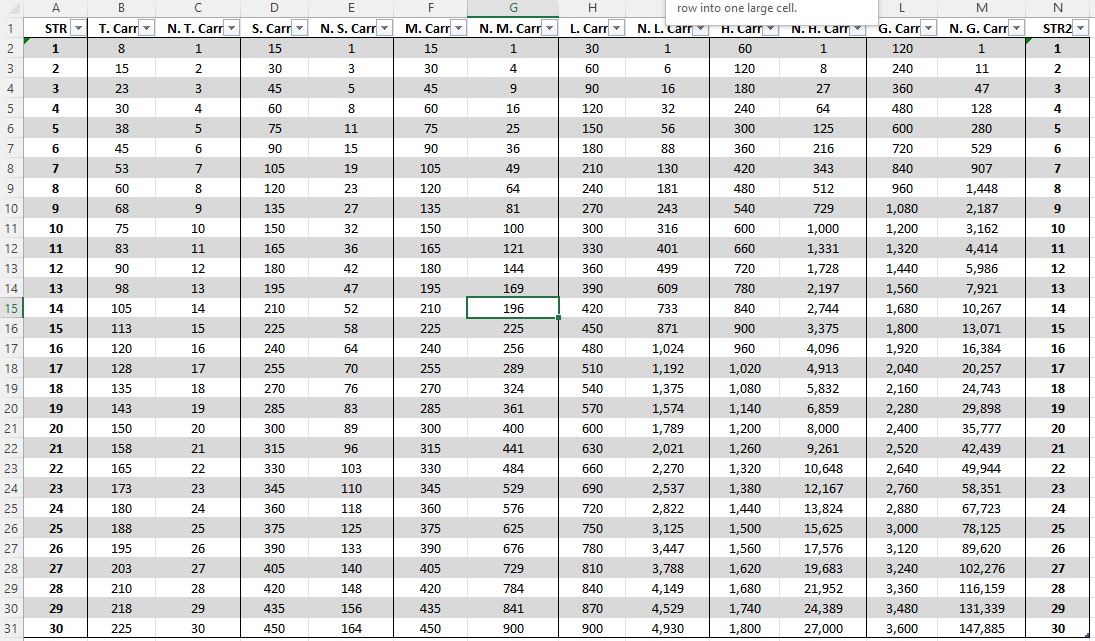Viewport: 1095px width, 641px height.
Task: Open the STR column filter dropdown
Action: 78,29
